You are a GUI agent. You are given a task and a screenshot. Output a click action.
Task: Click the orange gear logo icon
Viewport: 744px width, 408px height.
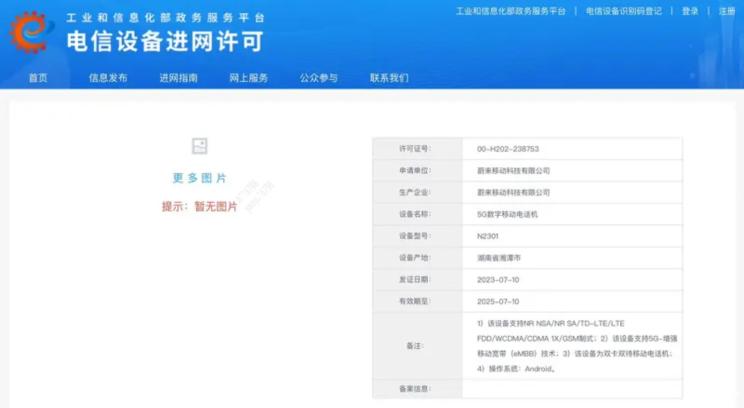(29, 31)
